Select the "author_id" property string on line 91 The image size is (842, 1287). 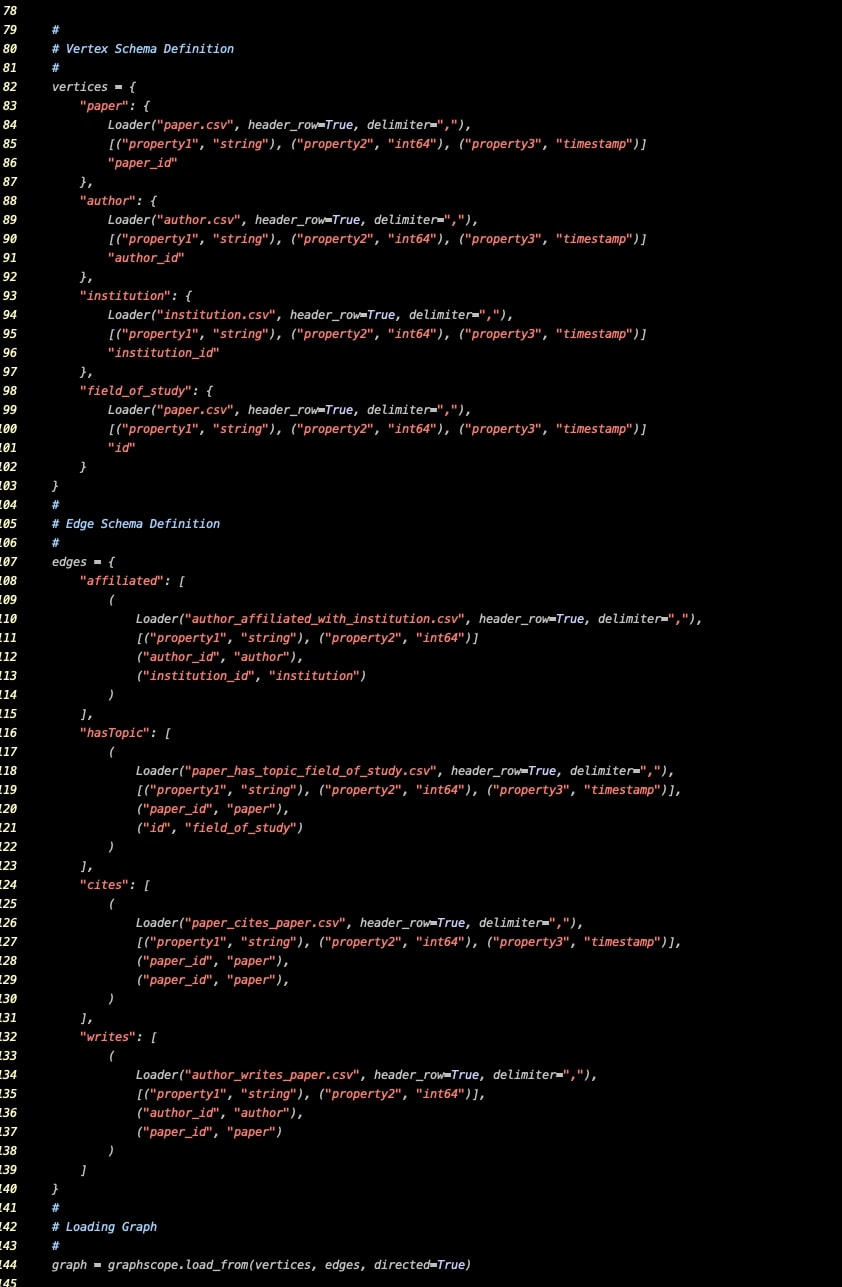pos(145,258)
